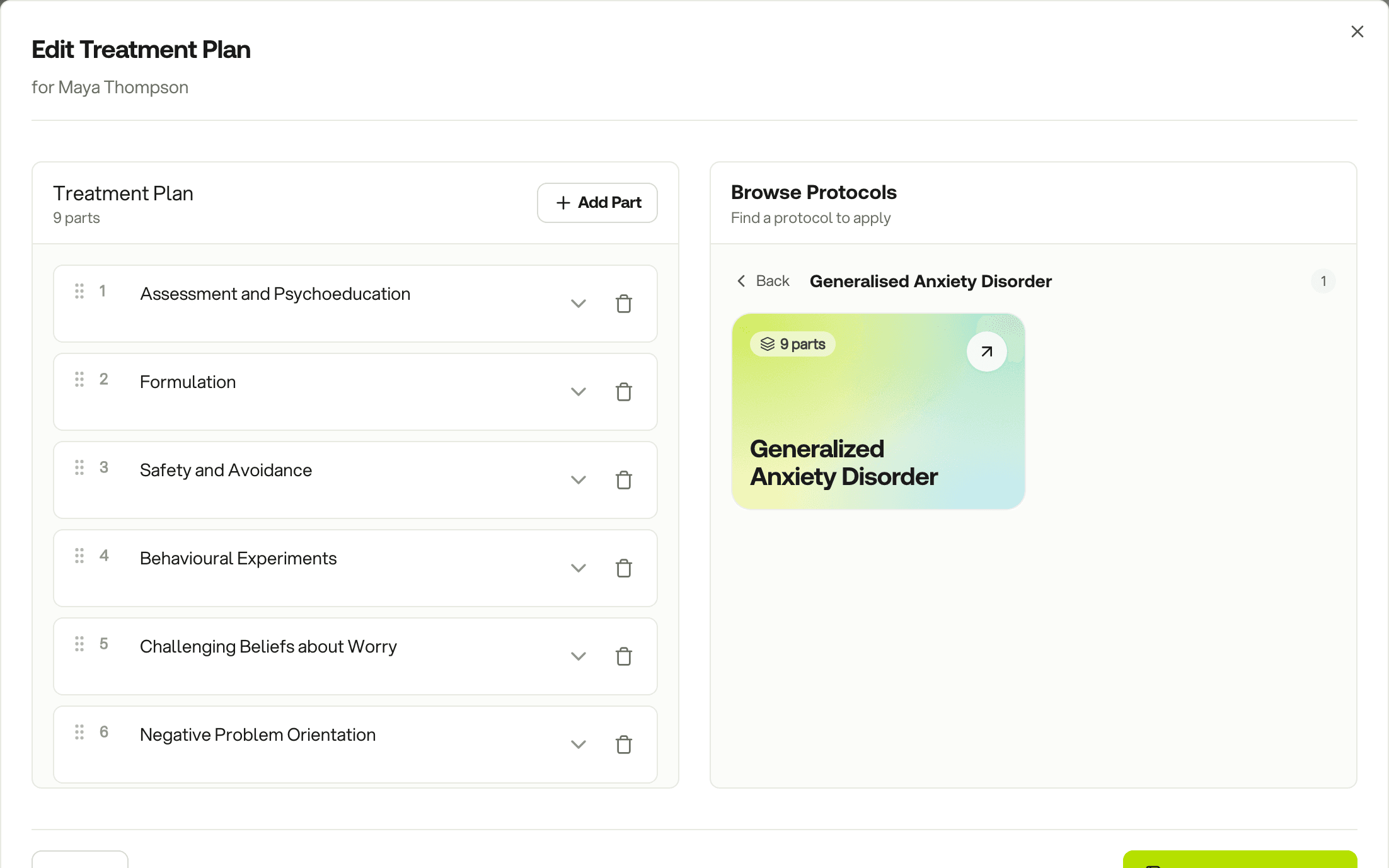
Task: Click Negative Problem Orientation title
Action: coord(258,734)
